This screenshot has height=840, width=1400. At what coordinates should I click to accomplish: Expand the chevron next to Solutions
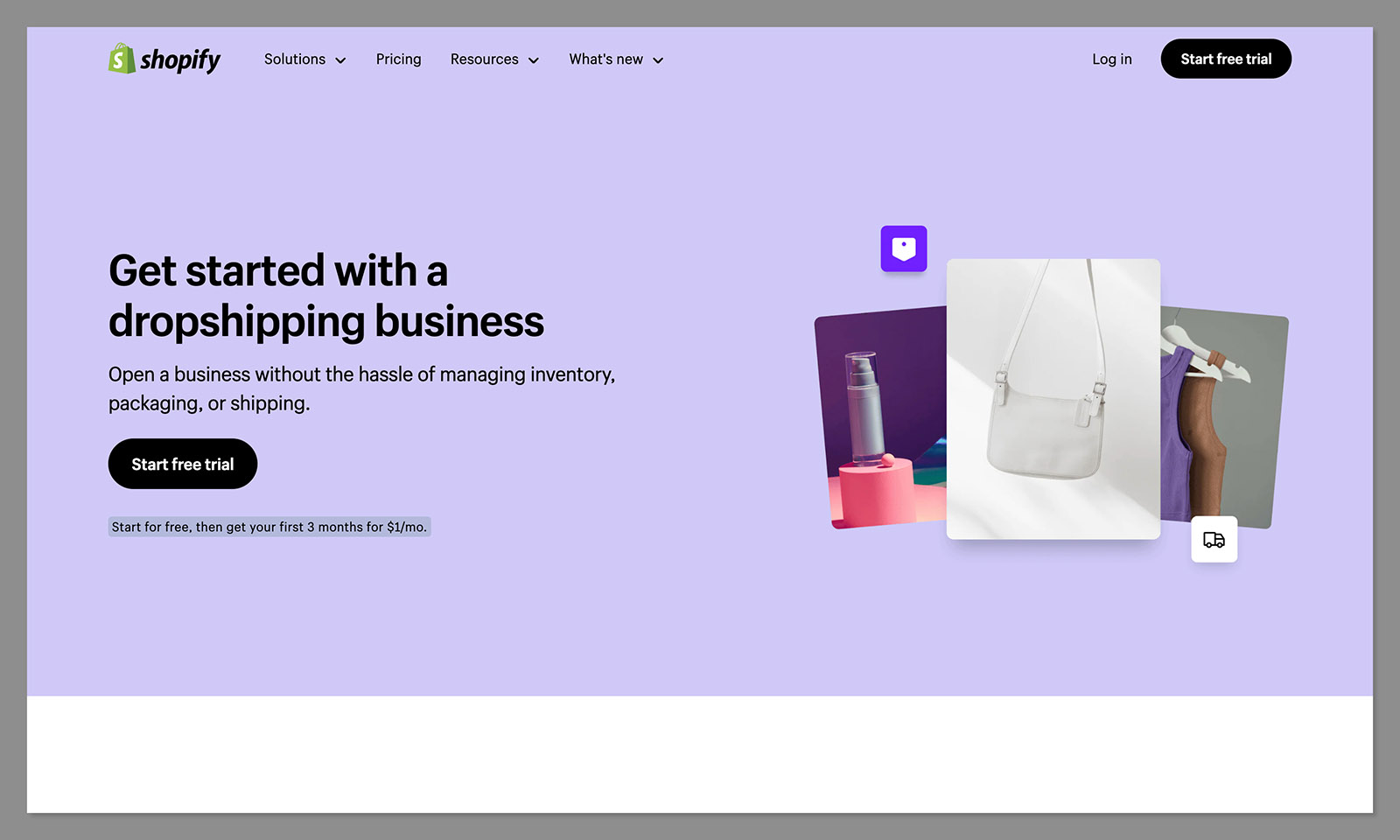tap(340, 60)
